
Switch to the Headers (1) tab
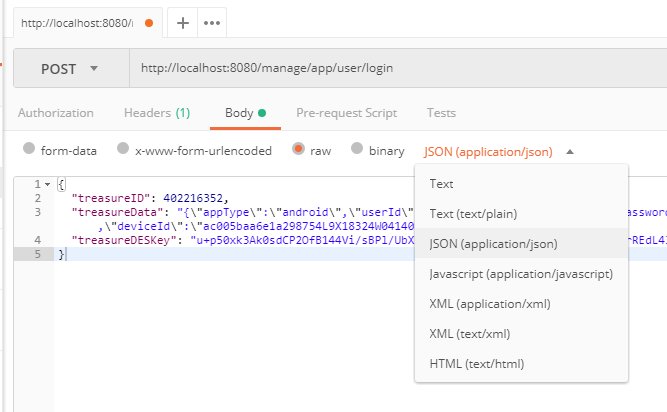tap(157, 113)
